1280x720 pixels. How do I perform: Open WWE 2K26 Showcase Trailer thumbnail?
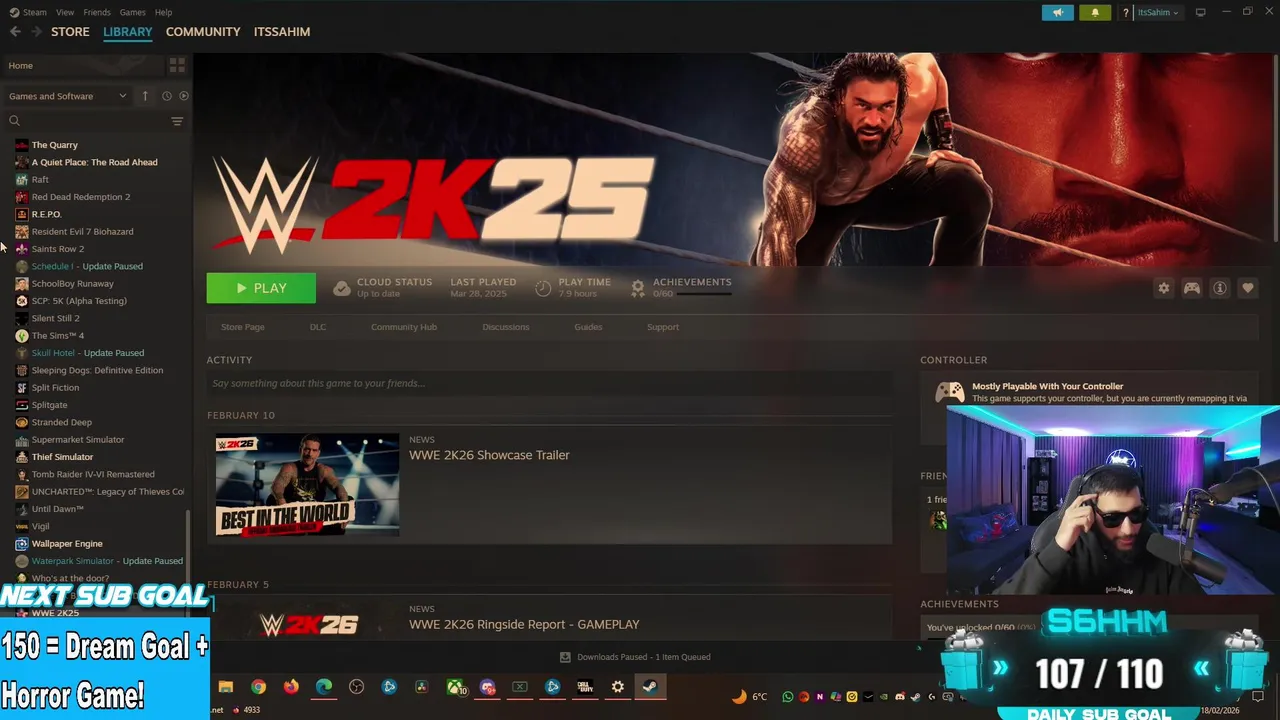click(x=307, y=484)
